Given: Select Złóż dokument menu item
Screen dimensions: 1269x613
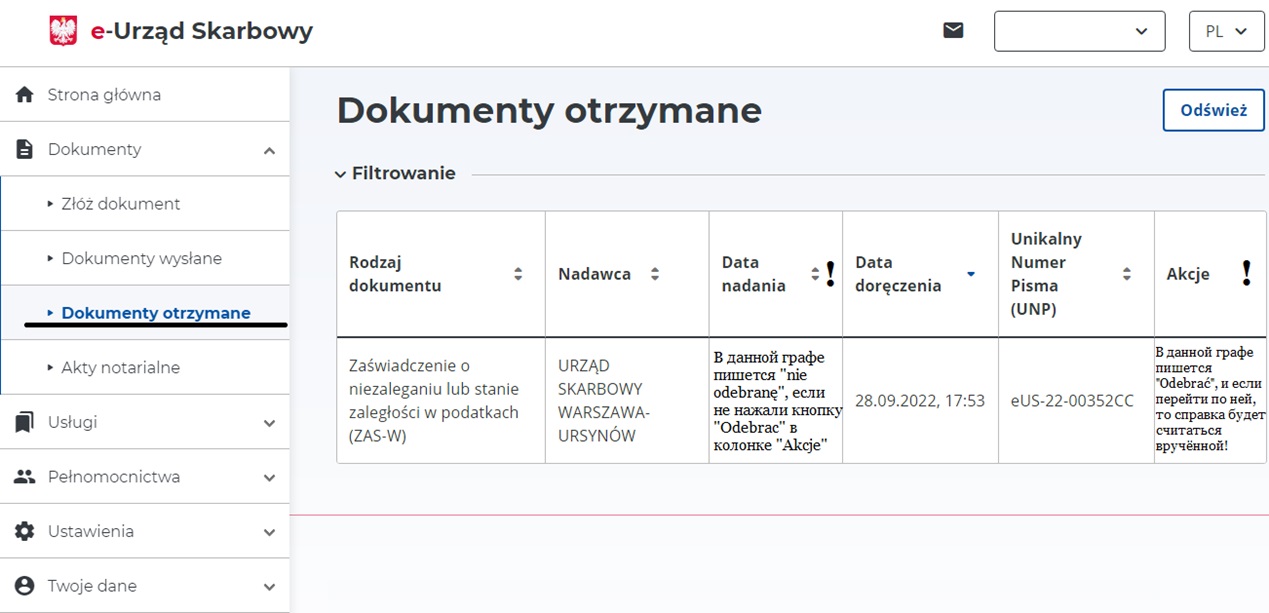Looking at the screenshot, I should pyautogui.click(x=120, y=204).
